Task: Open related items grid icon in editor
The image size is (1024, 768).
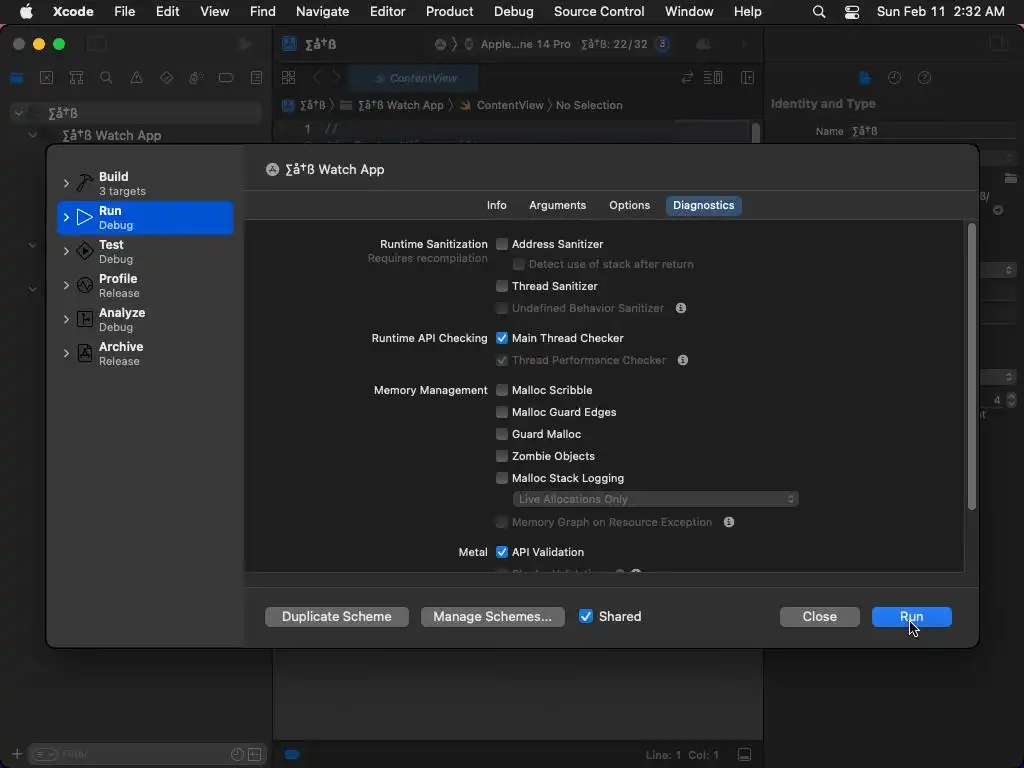Action: coord(289,78)
